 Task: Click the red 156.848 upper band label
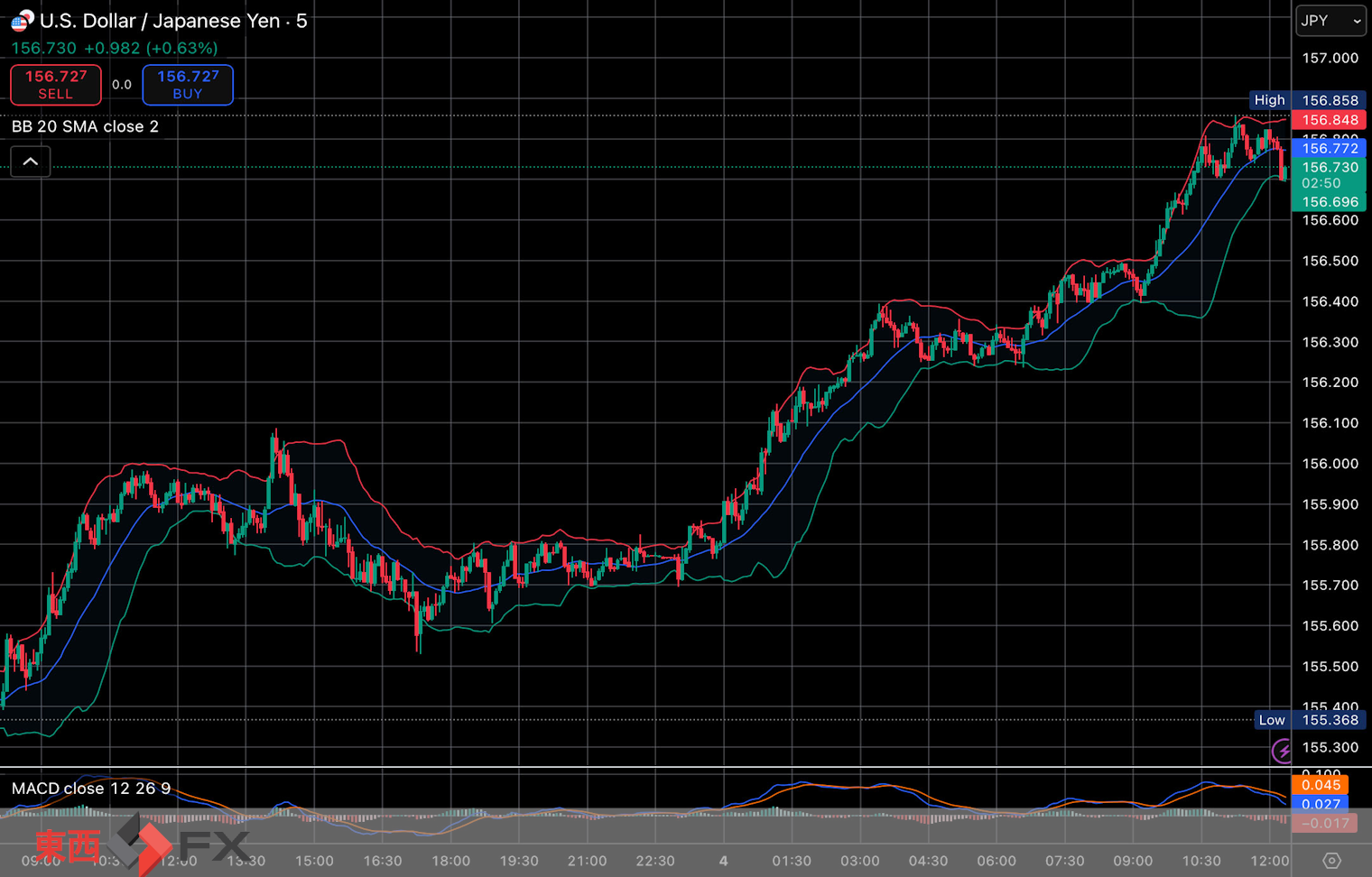point(1329,120)
